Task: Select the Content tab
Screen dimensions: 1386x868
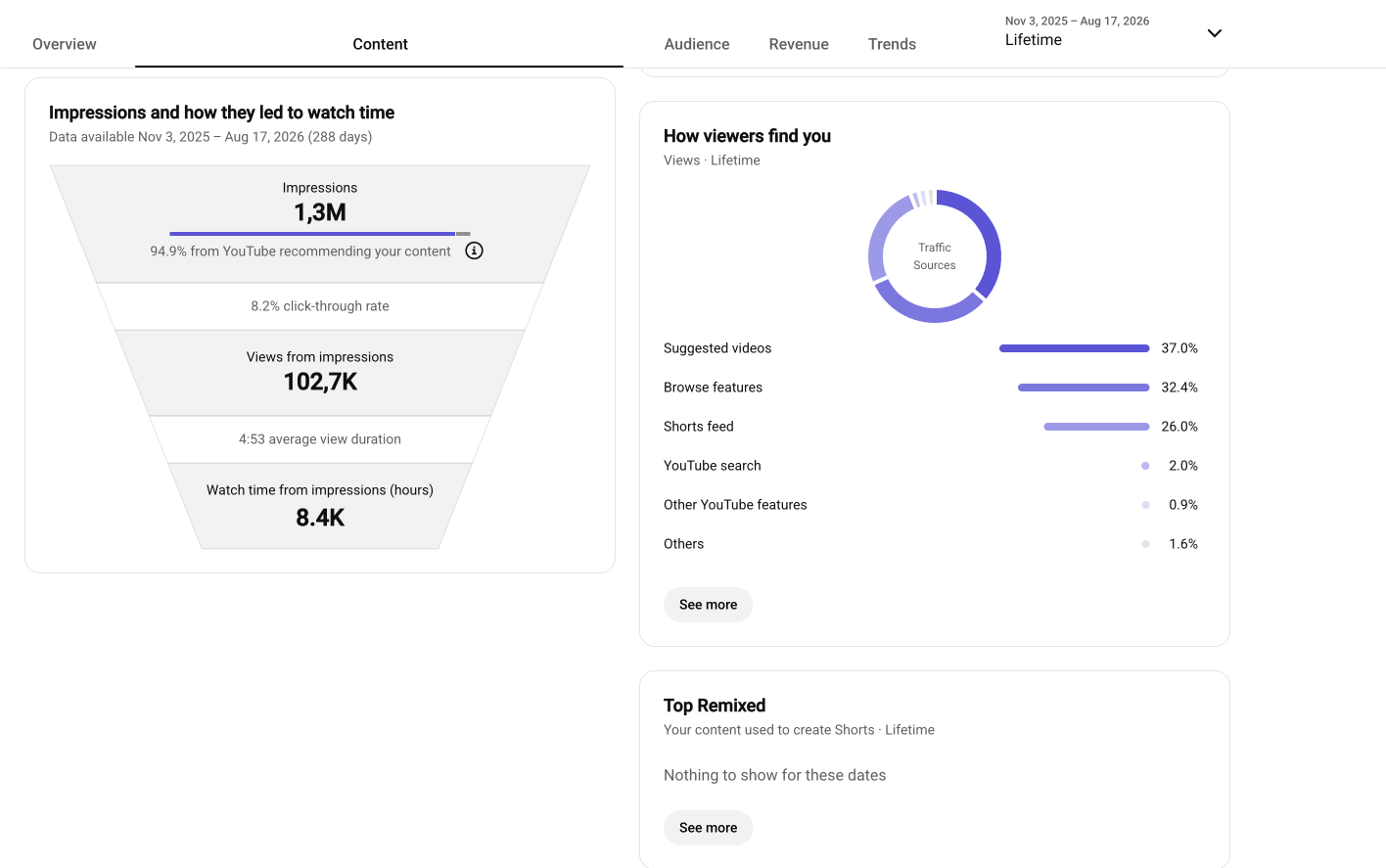Action: (x=380, y=44)
